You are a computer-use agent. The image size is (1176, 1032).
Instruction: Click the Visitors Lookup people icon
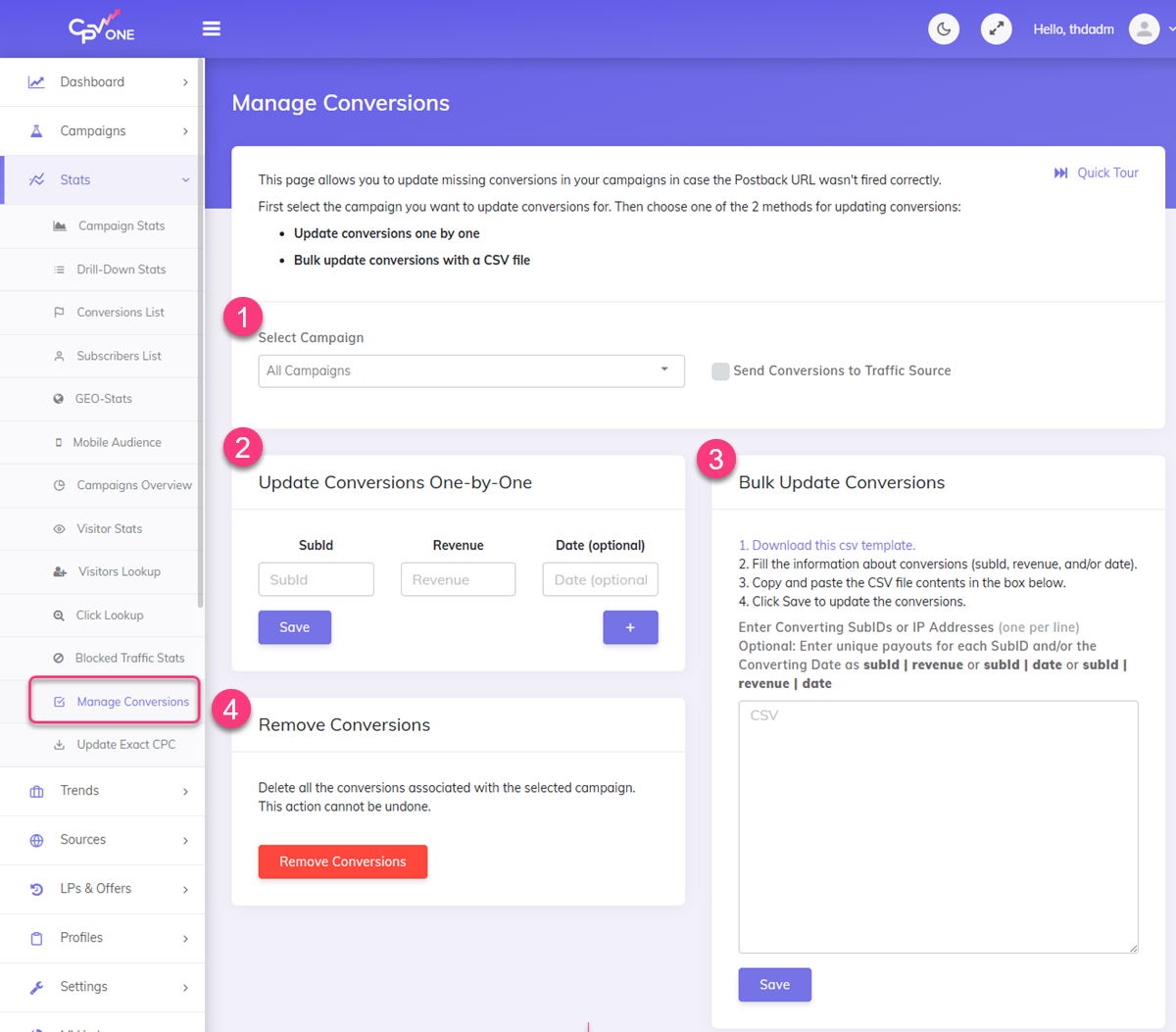click(x=61, y=571)
